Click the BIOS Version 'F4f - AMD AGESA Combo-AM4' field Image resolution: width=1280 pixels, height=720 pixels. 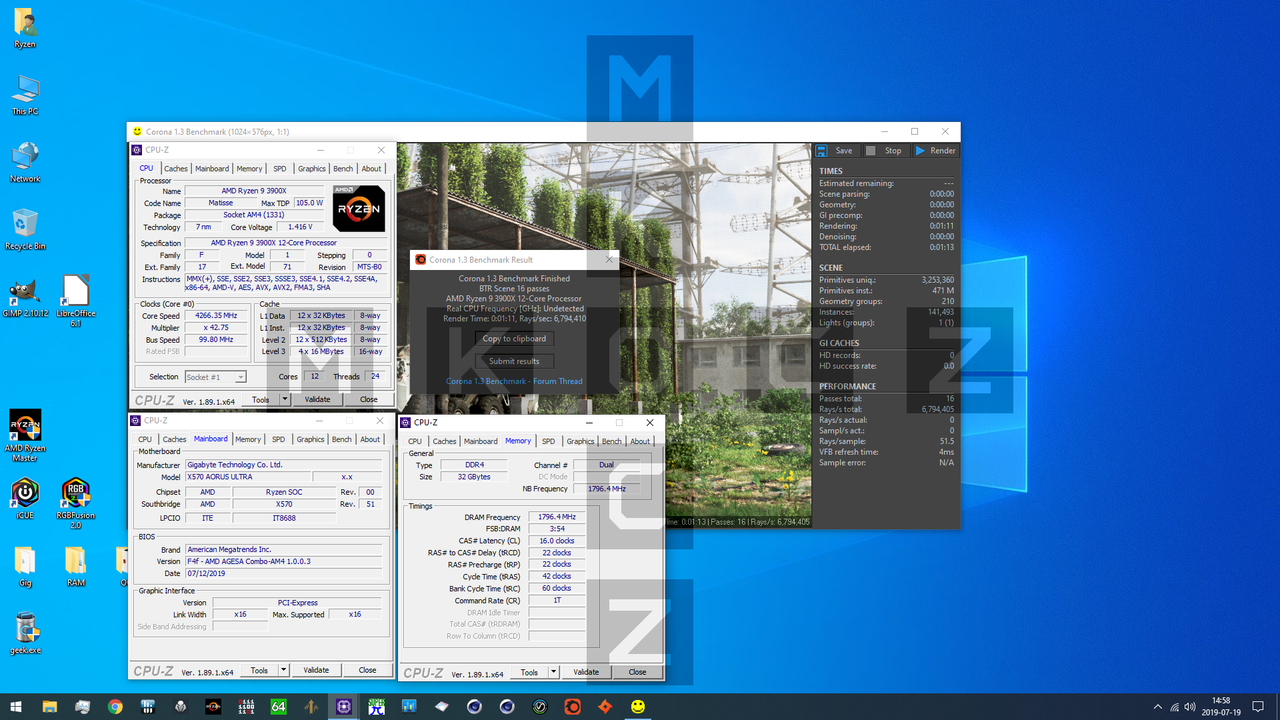point(284,561)
